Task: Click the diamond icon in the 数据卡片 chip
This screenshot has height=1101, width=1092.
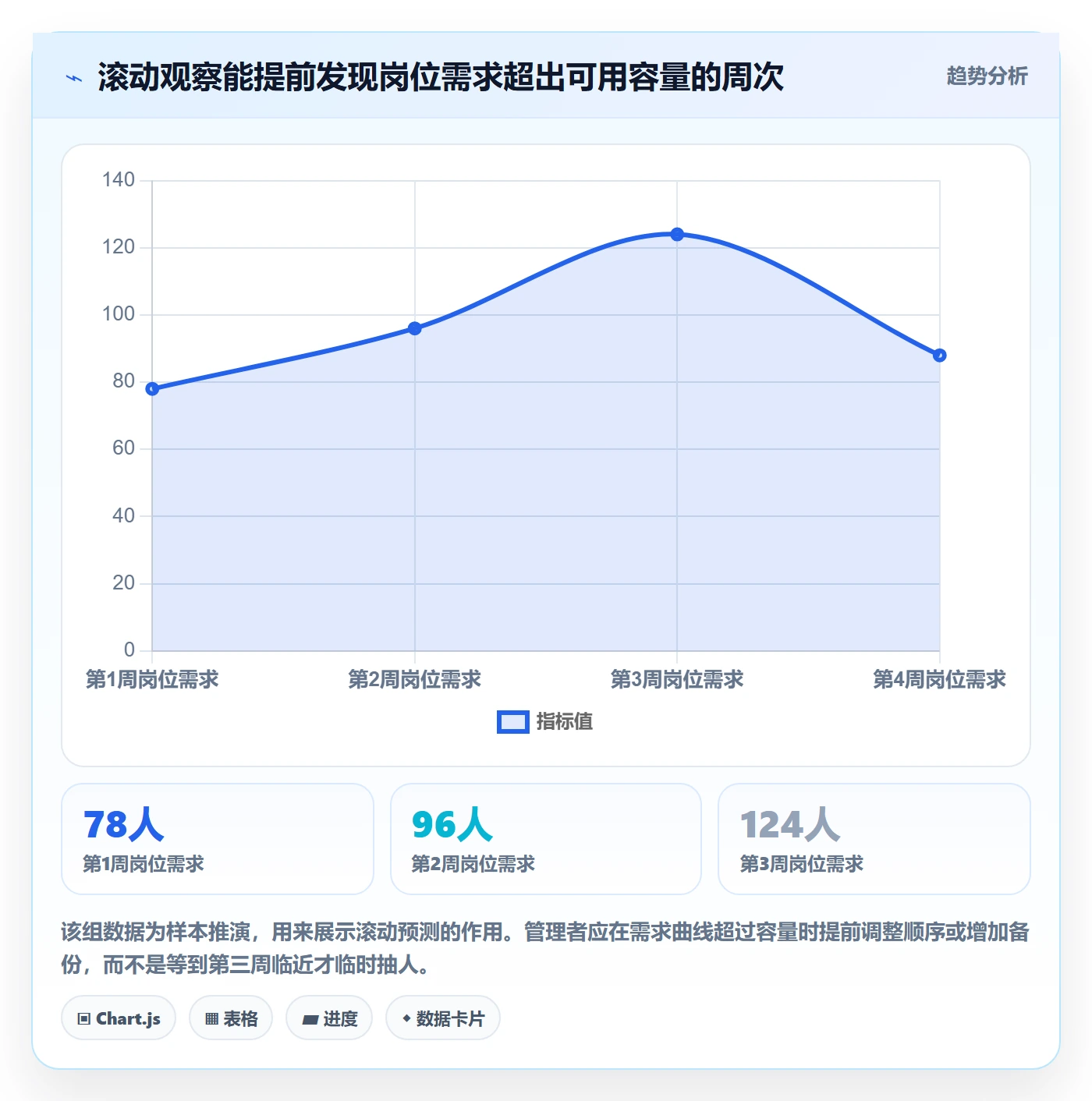Action: coord(406,1018)
